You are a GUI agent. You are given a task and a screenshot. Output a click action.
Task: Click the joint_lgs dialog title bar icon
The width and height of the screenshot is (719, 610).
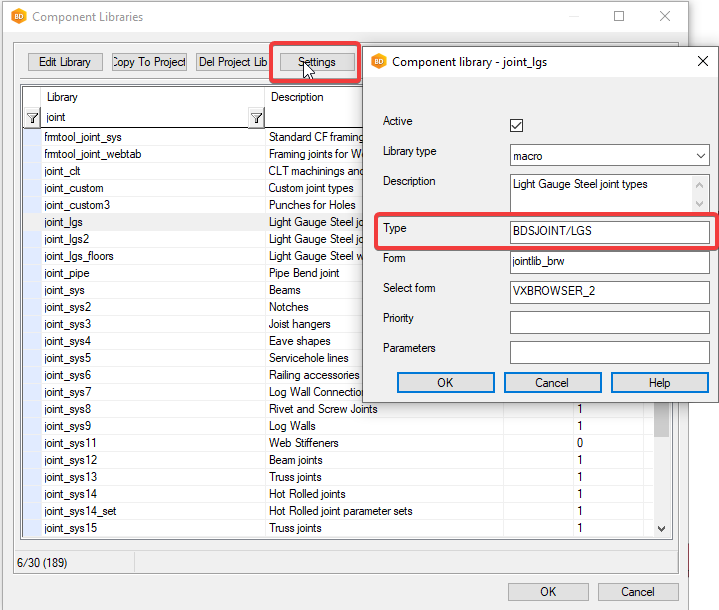[378, 61]
